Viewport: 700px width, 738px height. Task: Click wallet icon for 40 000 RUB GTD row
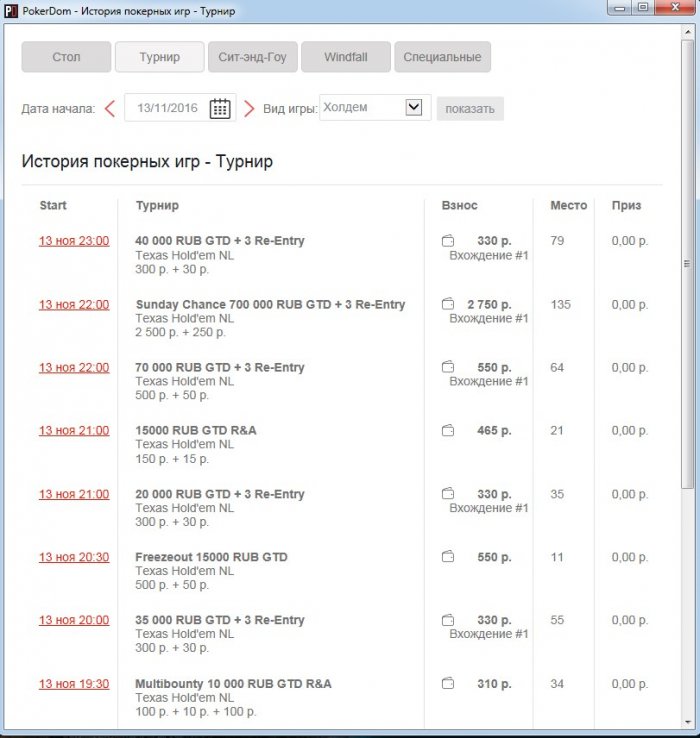coord(448,241)
